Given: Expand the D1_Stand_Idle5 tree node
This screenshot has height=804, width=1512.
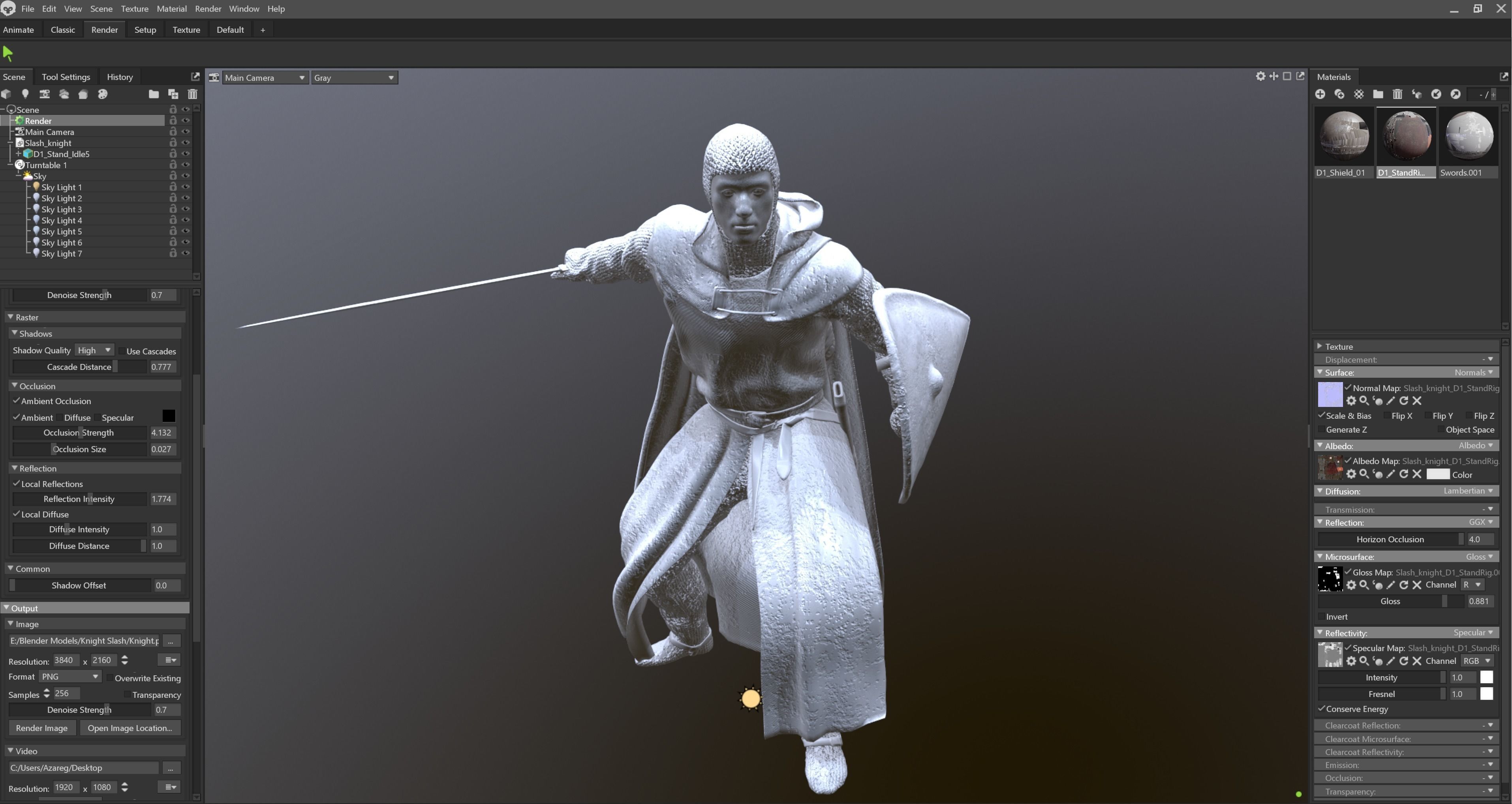Looking at the screenshot, I should click(18, 154).
